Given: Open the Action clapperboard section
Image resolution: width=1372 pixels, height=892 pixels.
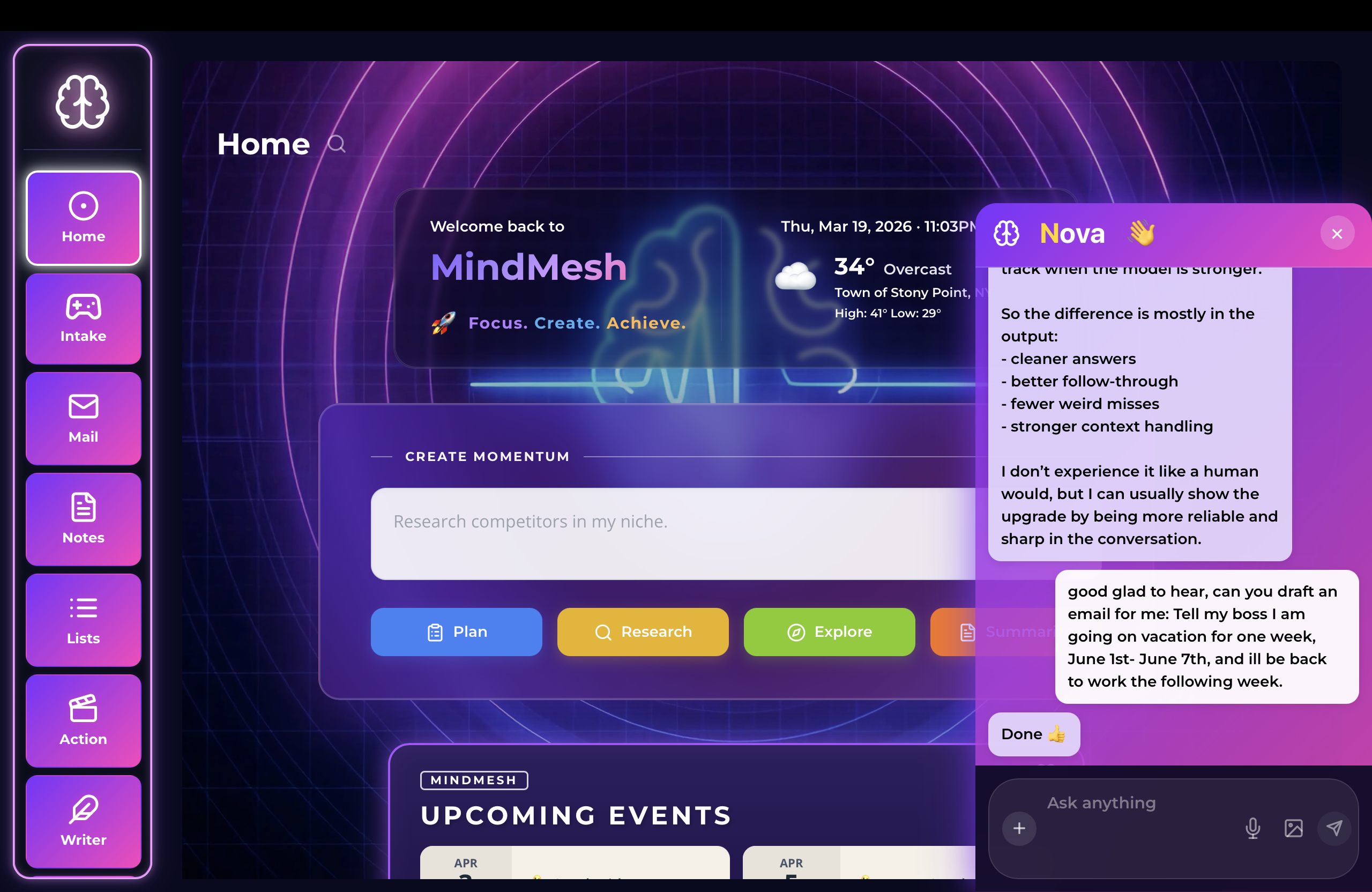Looking at the screenshot, I should pos(83,721).
